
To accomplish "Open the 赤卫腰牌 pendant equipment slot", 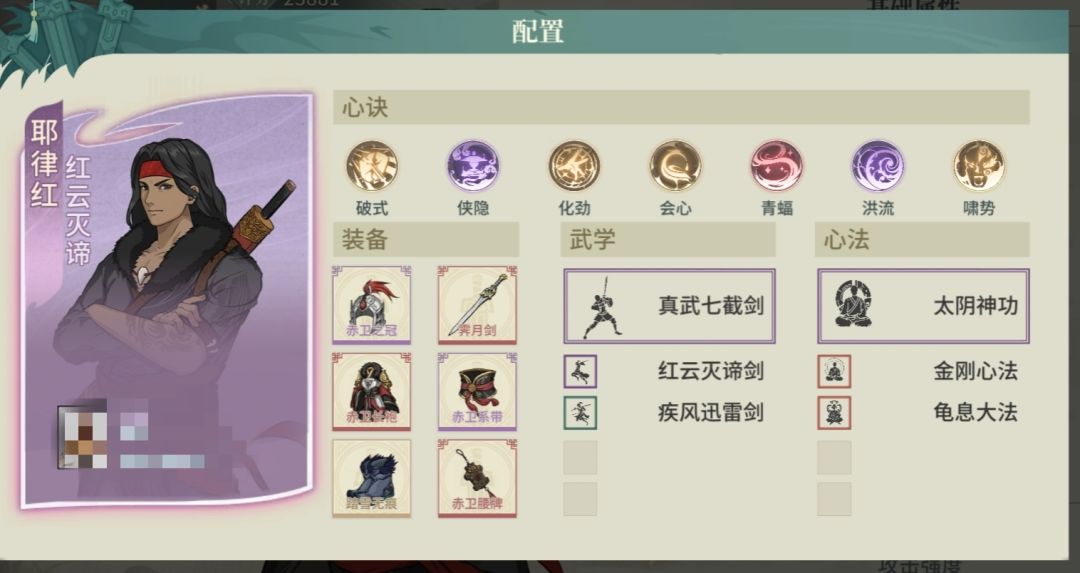I will coord(477,479).
